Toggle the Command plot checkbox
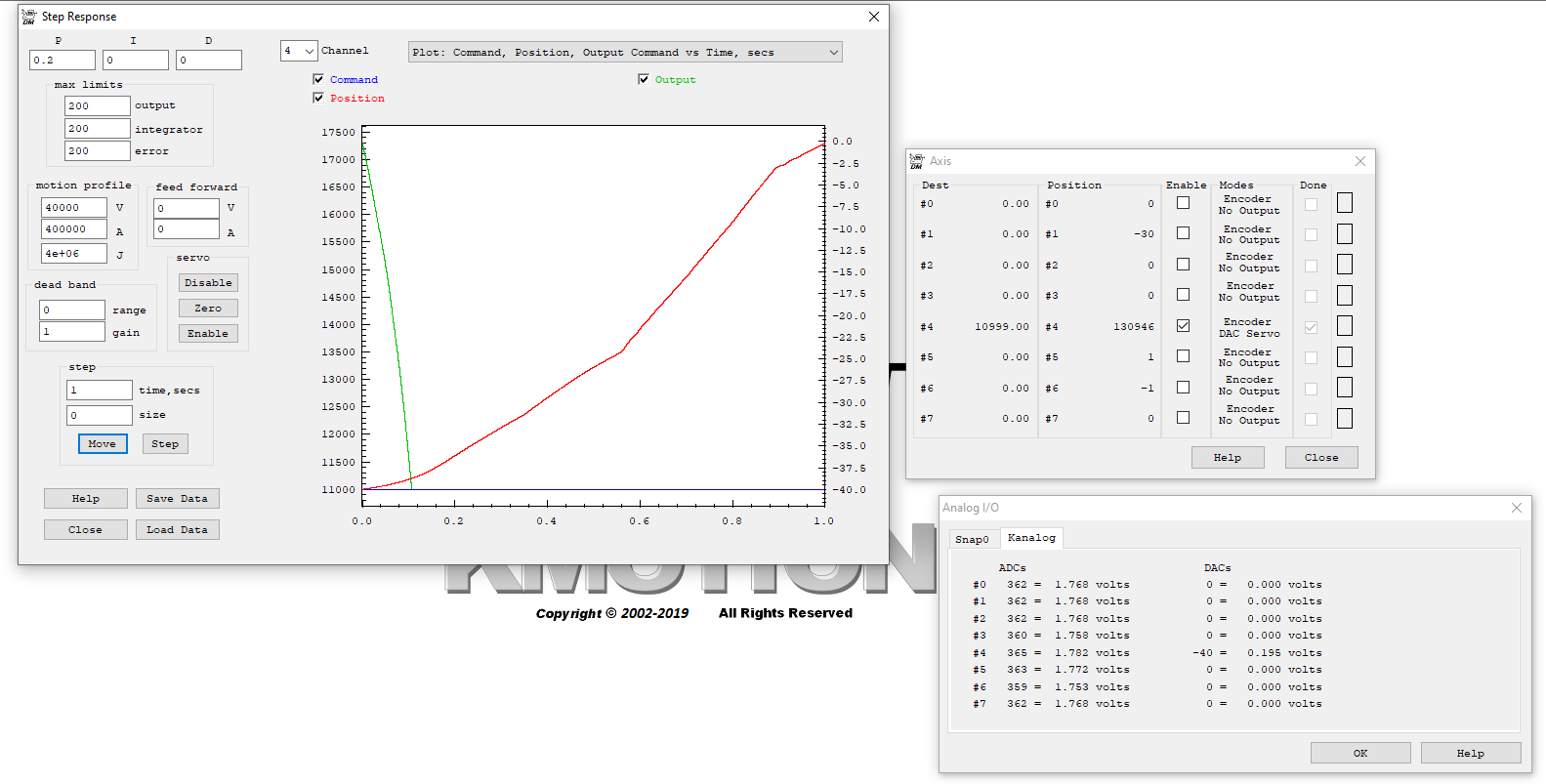Viewport: 1546px width, 784px height. (318, 80)
